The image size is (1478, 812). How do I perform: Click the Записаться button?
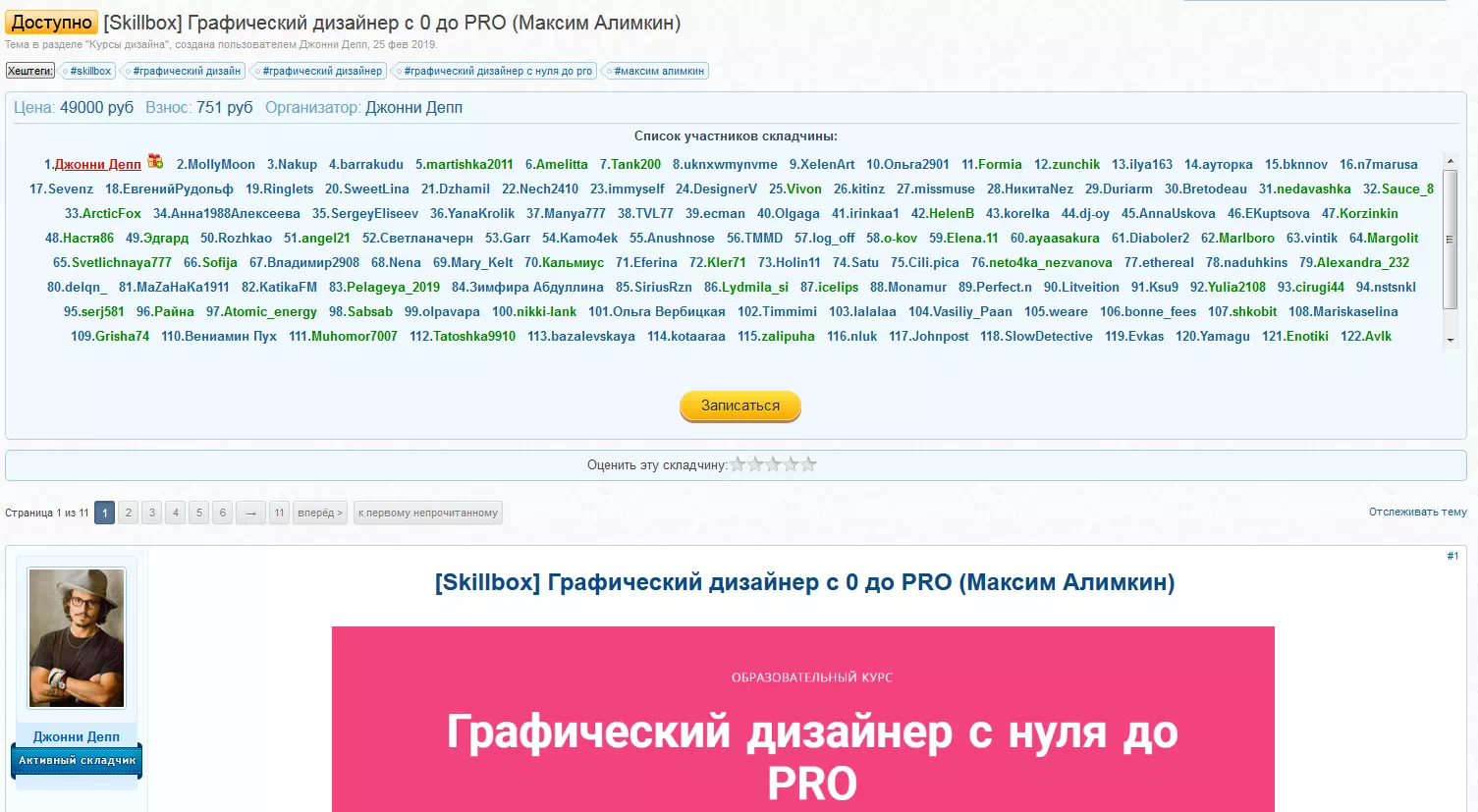(740, 406)
